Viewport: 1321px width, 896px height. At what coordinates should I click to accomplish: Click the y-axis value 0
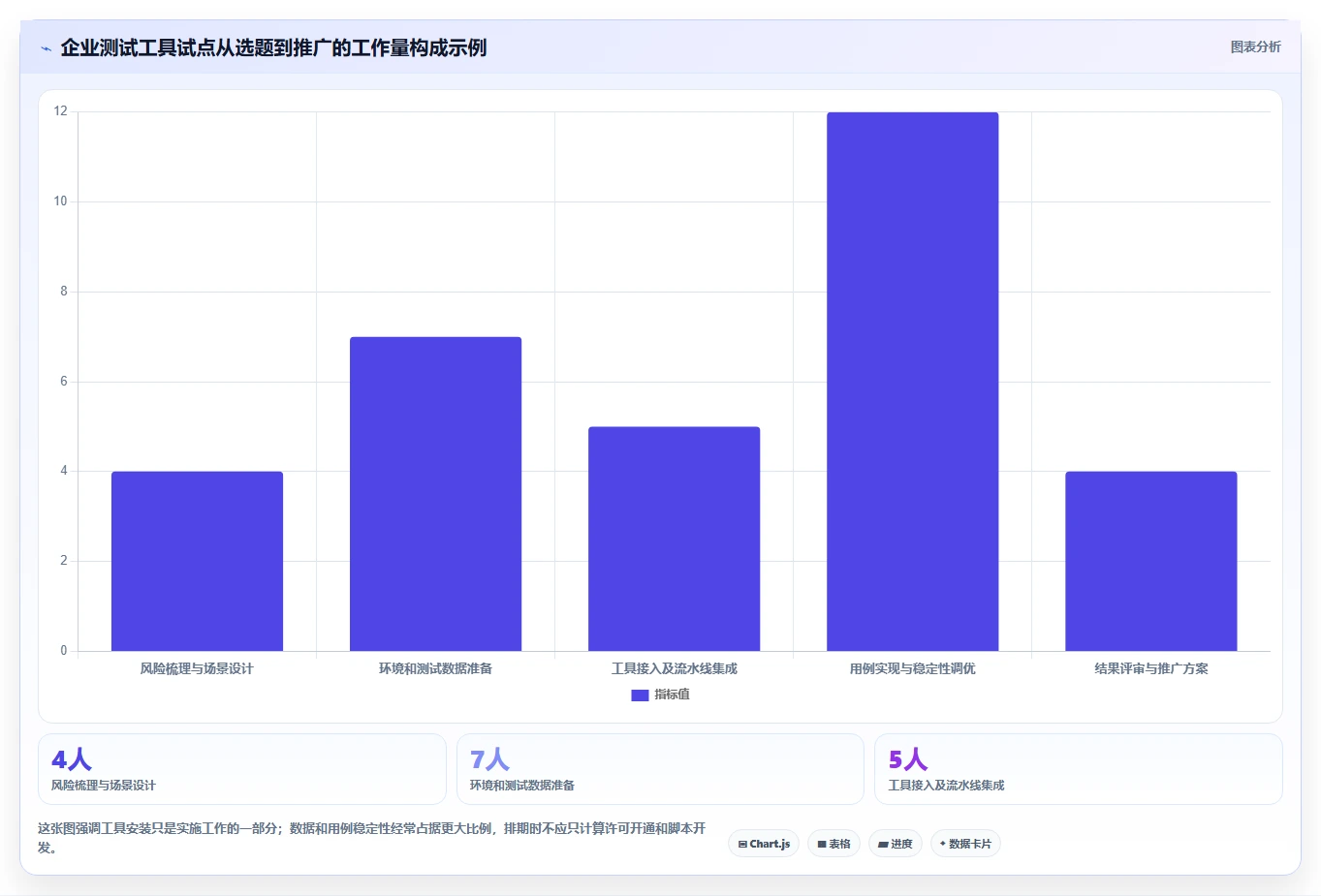tap(64, 651)
